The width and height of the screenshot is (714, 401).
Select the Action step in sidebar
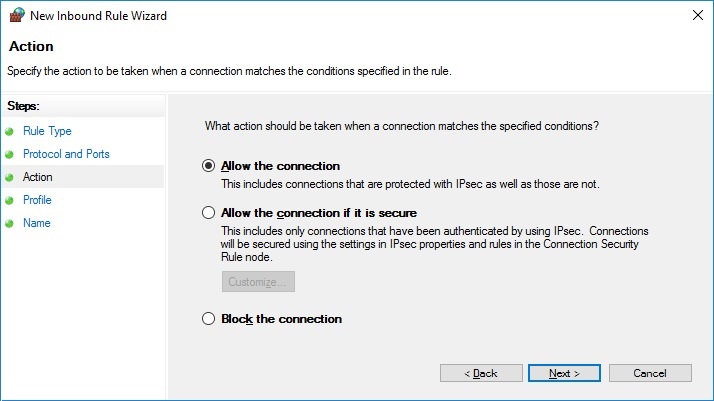point(38,177)
